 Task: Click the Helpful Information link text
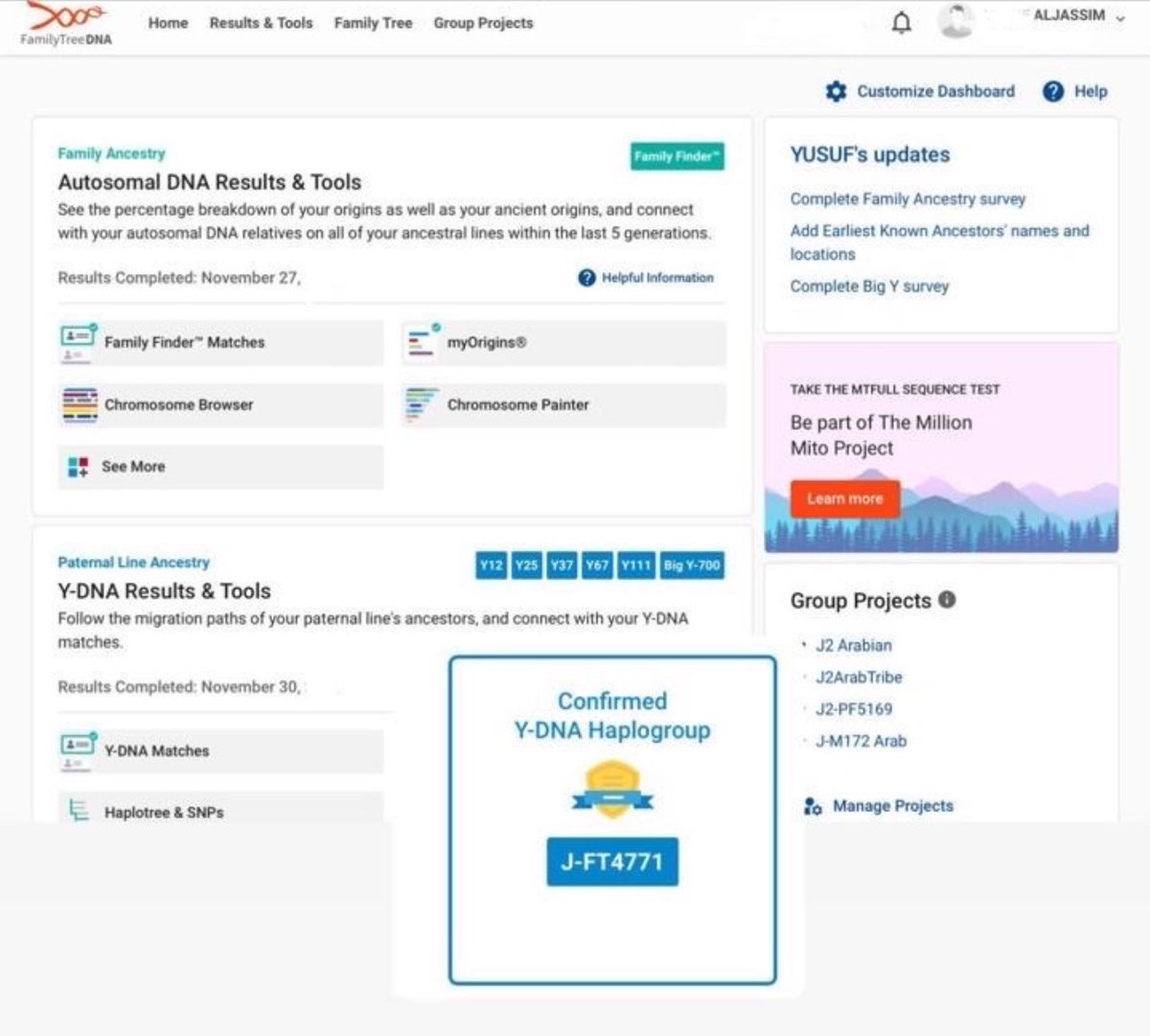click(x=657, y=278)
